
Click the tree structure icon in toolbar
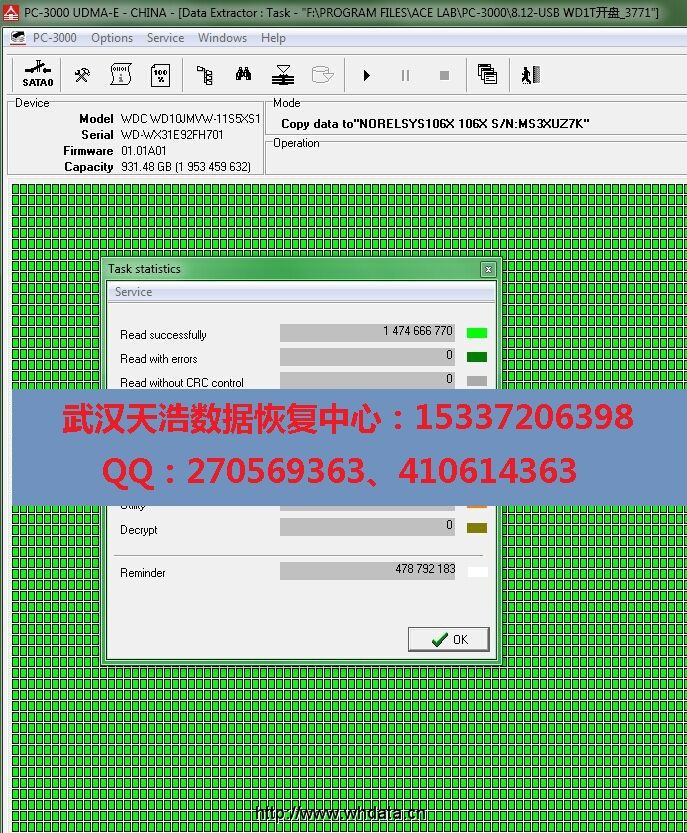tap(205, 75)
